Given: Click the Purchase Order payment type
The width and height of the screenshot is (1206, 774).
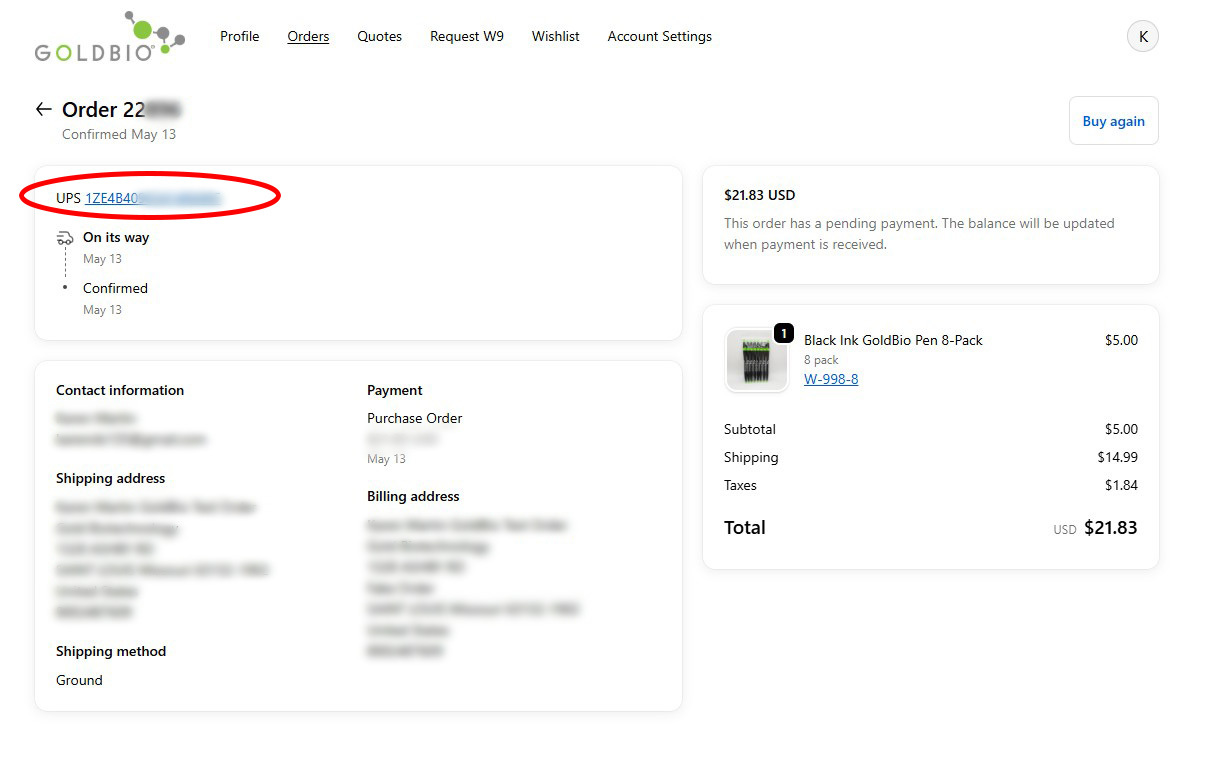Looking at the screenshot, I should coord(415,418).
